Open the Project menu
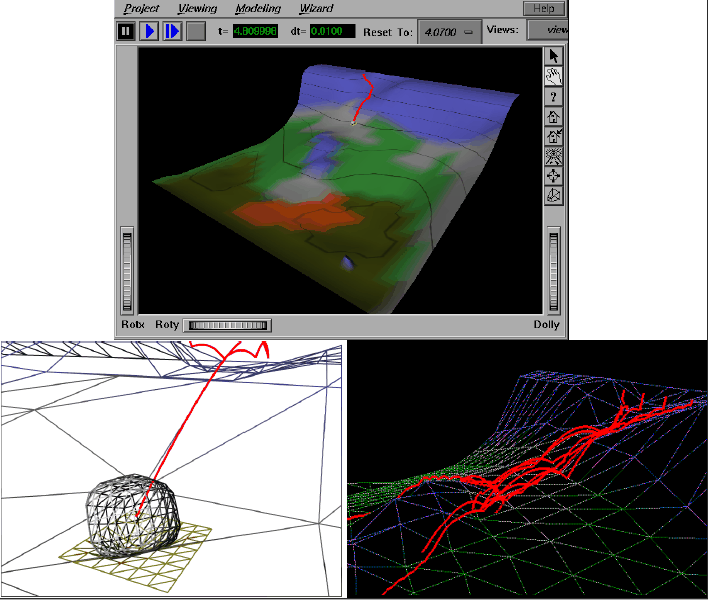This screenshot has height=600, width=708. [141, 8]
